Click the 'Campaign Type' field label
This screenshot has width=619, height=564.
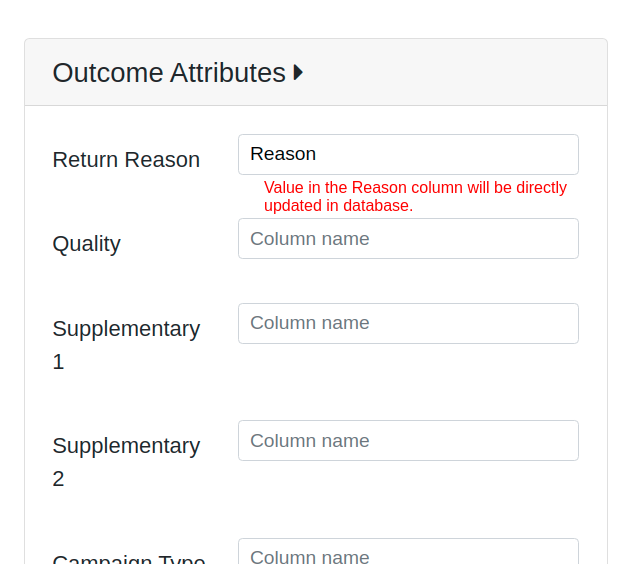(x=129, y=558)
